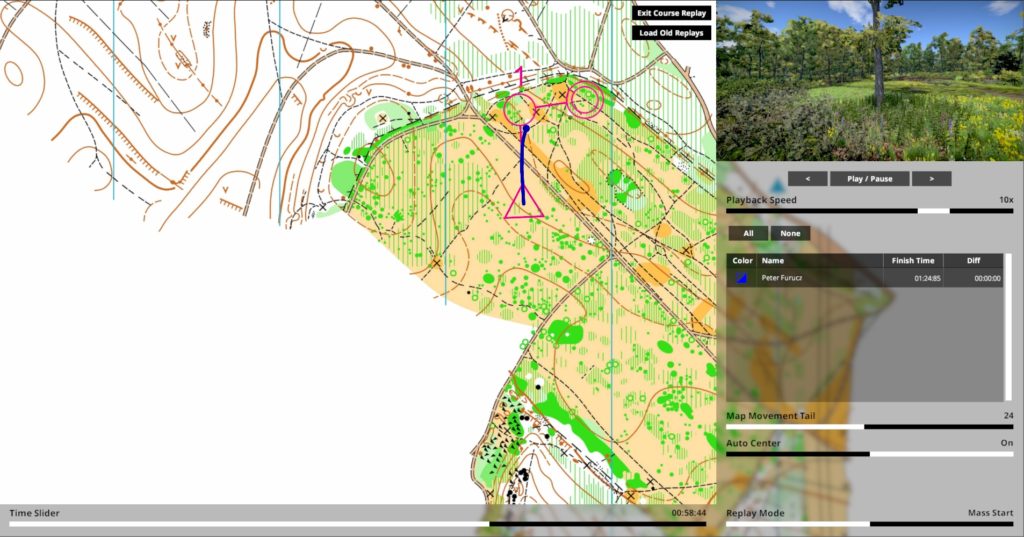
Task: Click the runner list scrollbar
Action: pos(1010,327)
